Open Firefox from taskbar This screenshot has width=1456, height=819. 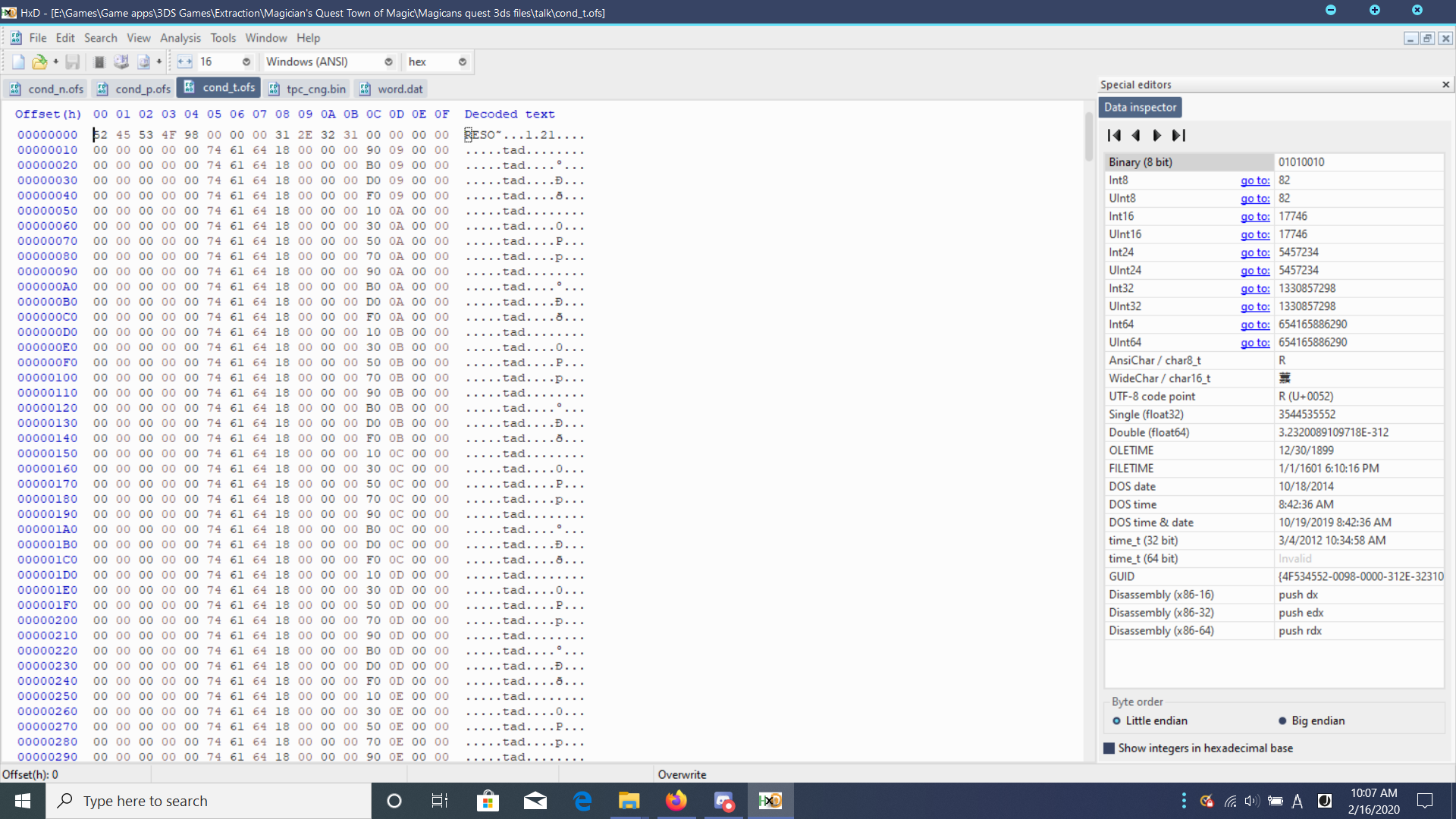point(676,801)
